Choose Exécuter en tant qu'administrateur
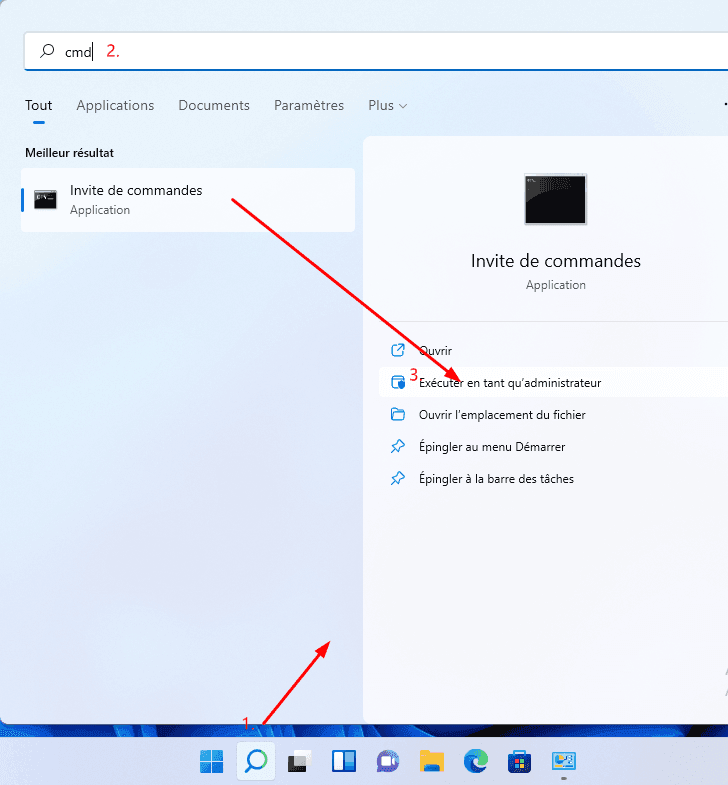This screenshot has width=728, height=785. point(510,383)
